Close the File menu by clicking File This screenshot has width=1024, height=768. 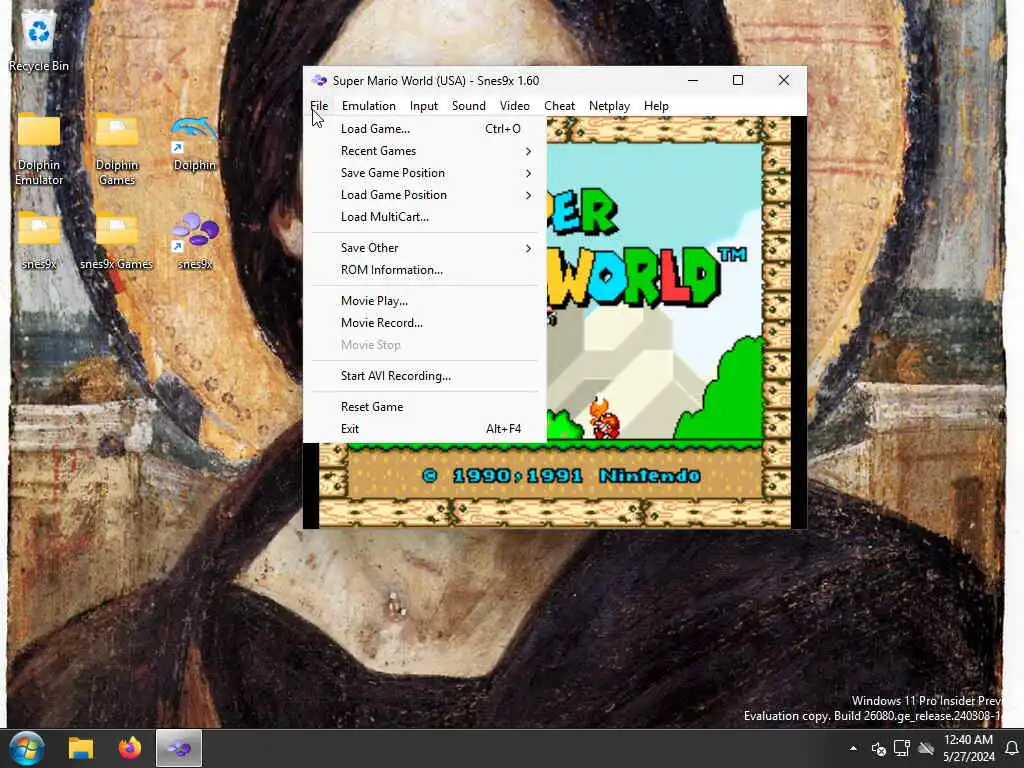[x=319, y=106]
